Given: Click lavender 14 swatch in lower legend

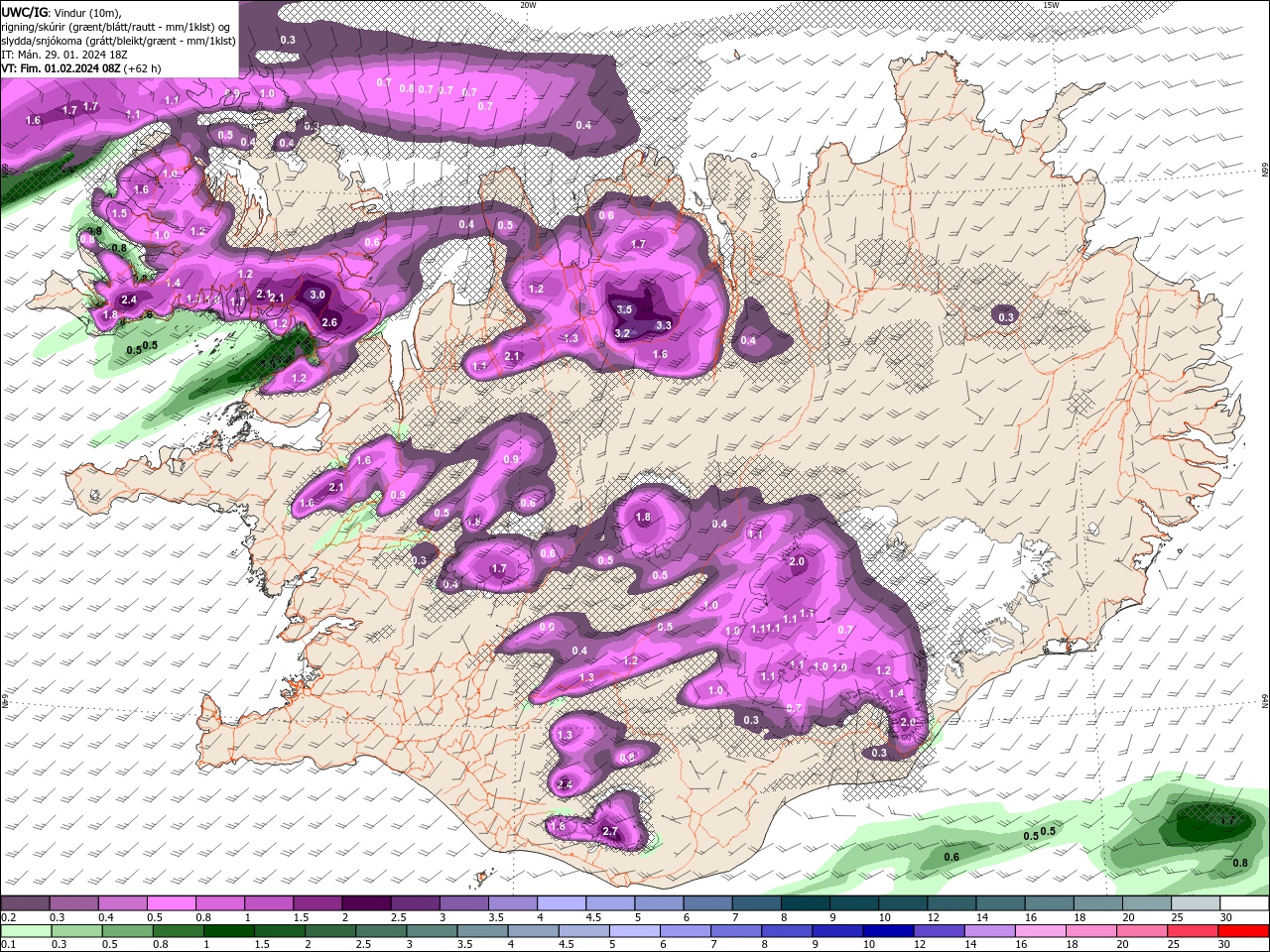Looking at the screenshot, I should click(988, 931).
